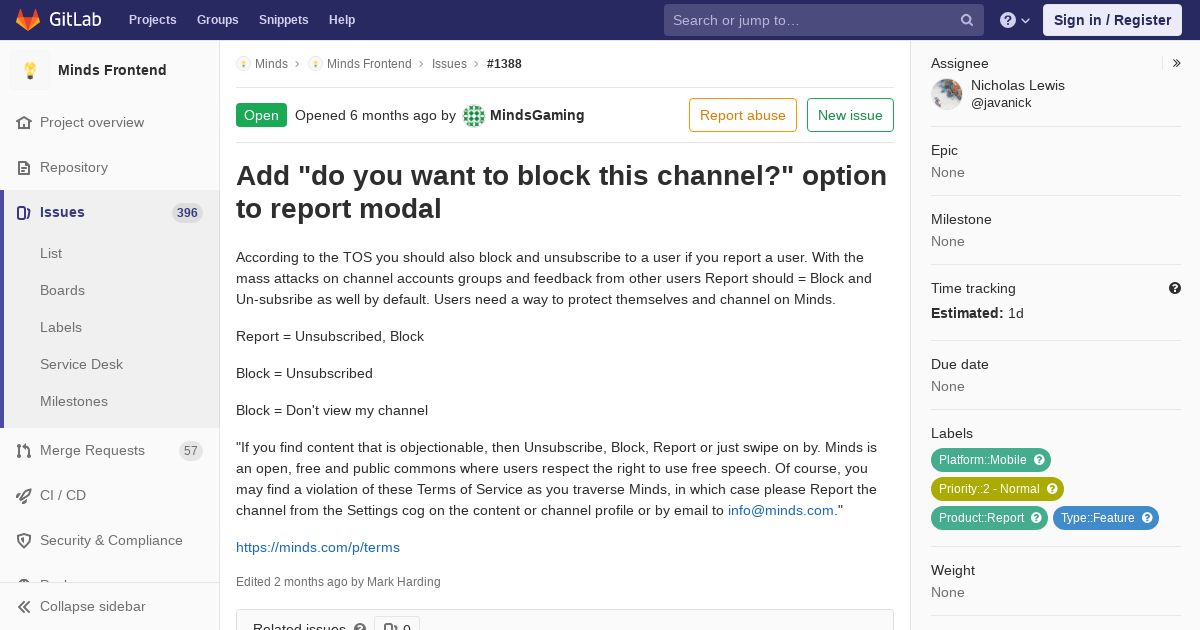Click the New issue button

850,115
